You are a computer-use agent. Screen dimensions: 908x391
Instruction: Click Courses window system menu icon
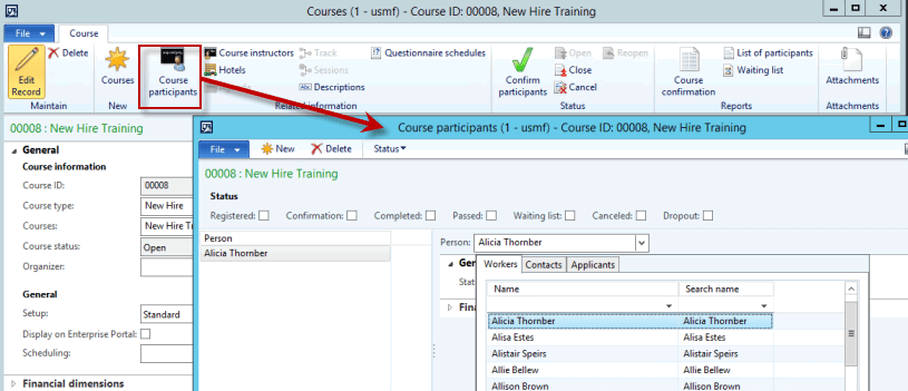pyautogui.click(x=11, y=10)
